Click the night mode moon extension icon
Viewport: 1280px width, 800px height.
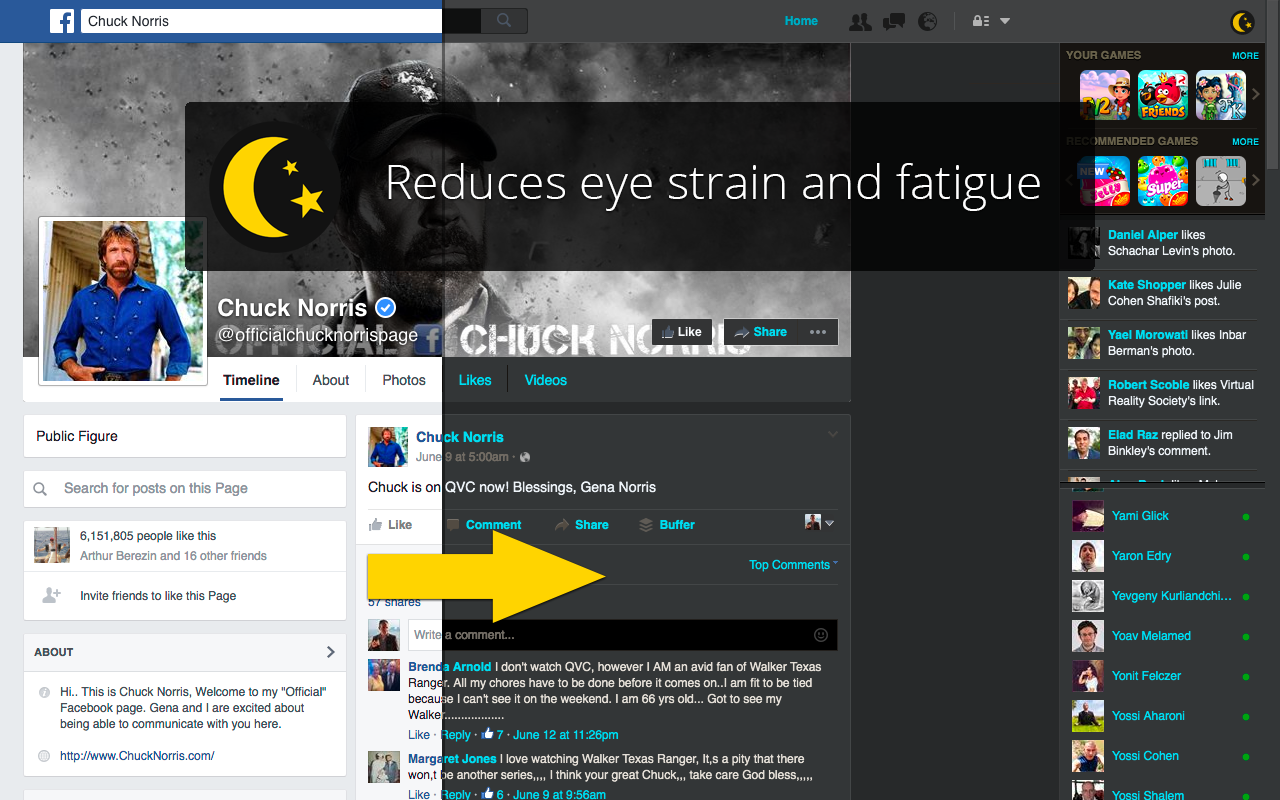point(1242,21)
